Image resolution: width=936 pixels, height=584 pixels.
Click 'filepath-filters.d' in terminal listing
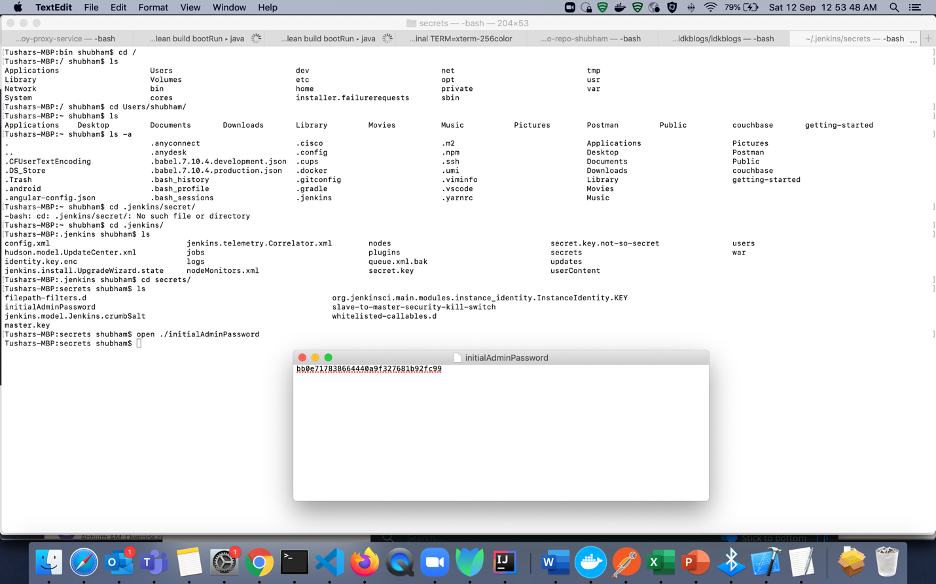(45, 298)
